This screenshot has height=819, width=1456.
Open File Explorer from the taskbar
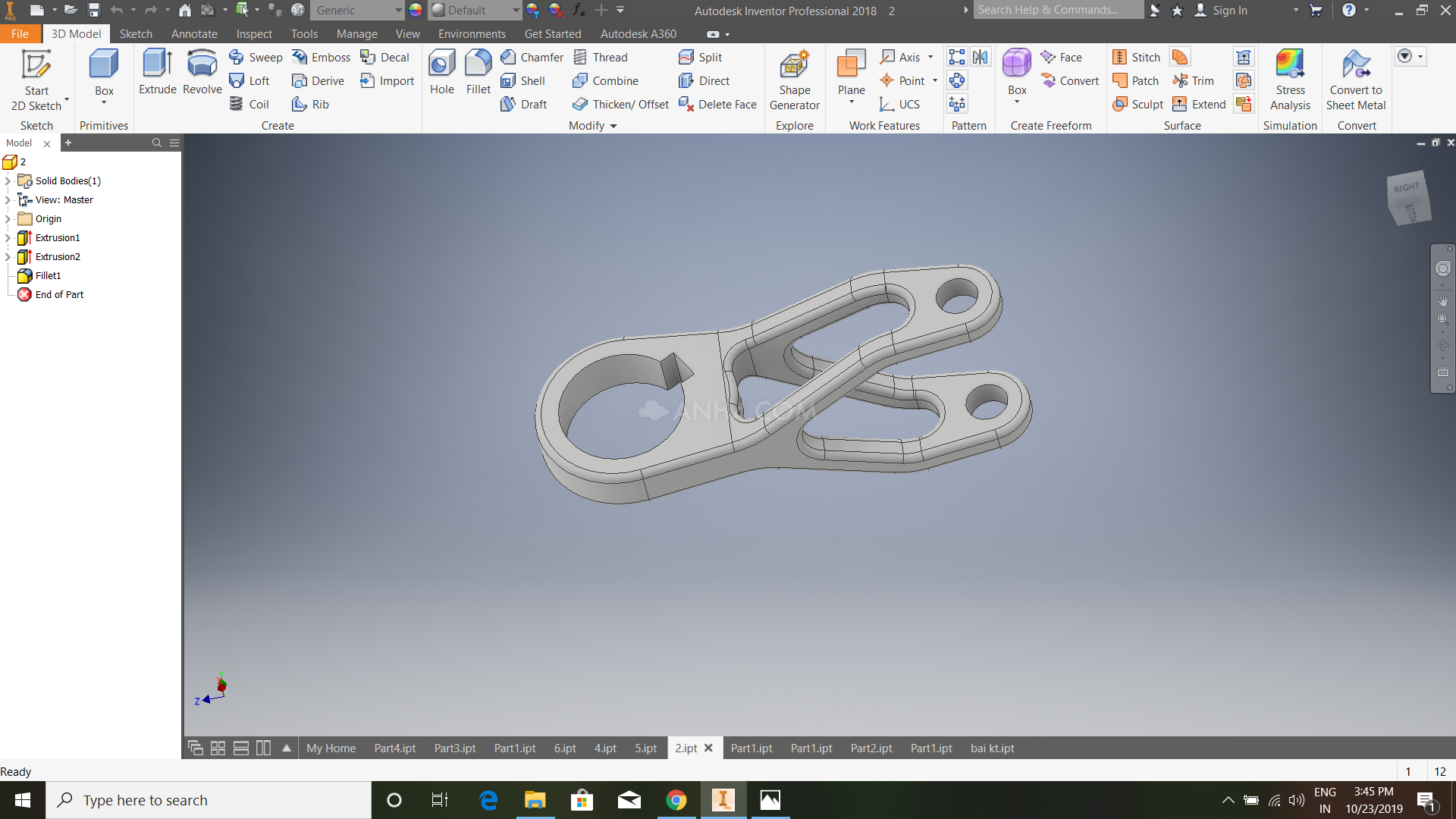[535, 800]
